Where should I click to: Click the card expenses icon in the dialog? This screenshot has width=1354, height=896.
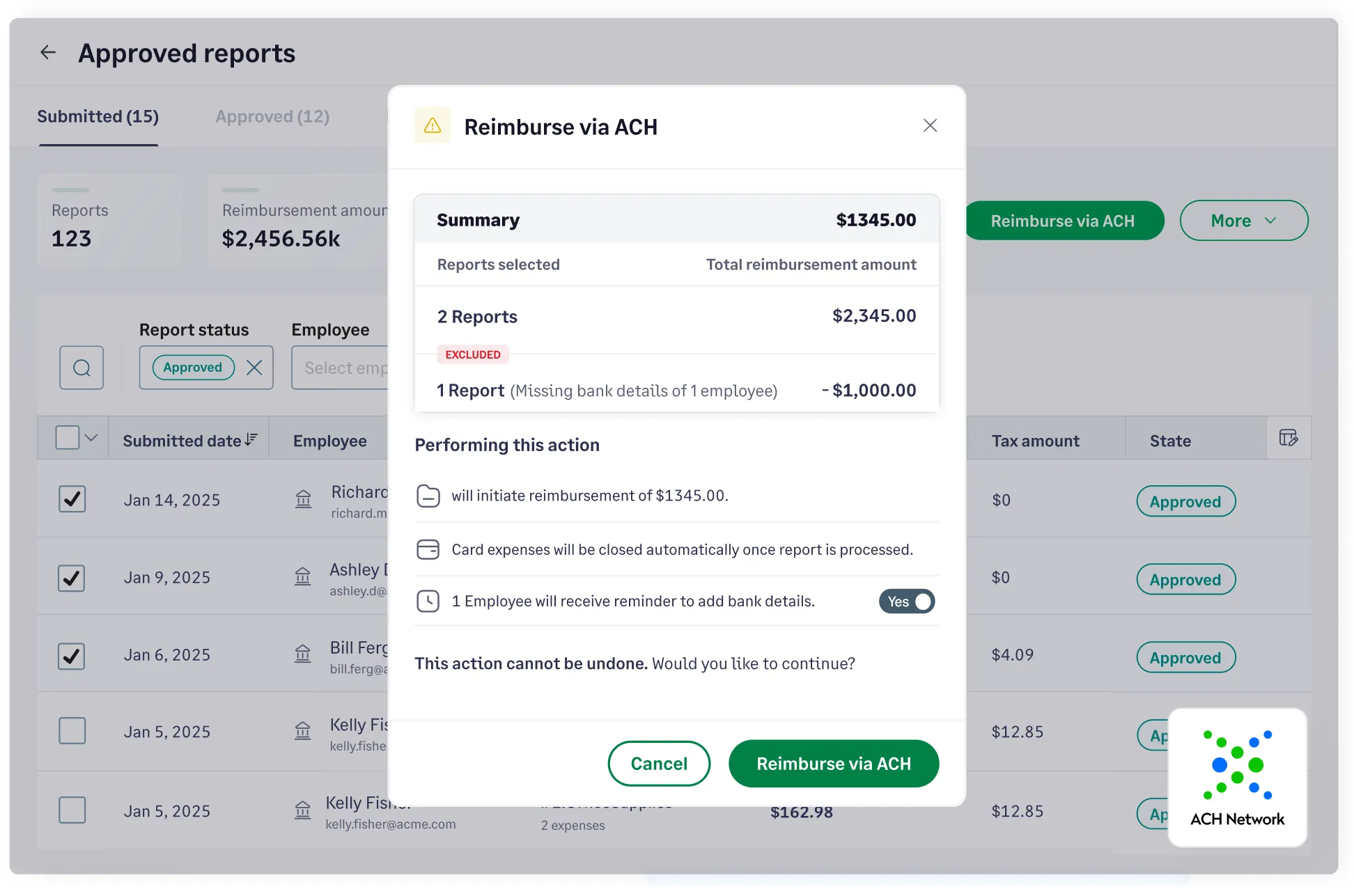tap(428, 549)
